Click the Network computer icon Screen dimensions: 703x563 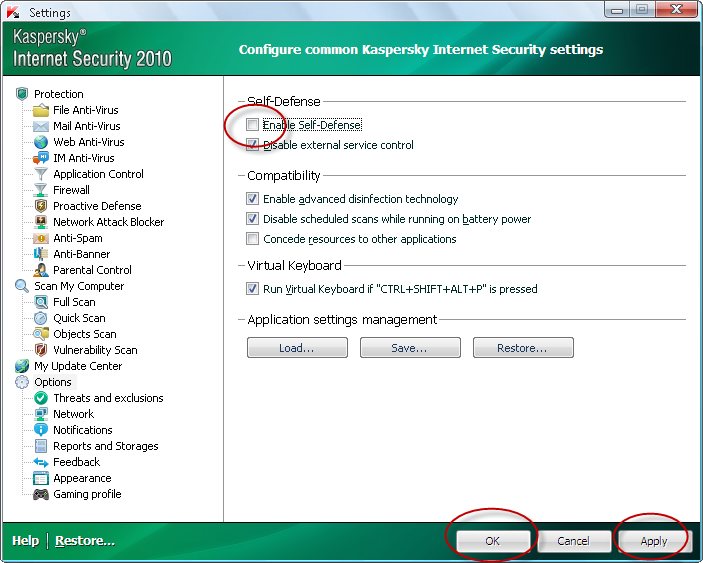[x=41, y=414]
